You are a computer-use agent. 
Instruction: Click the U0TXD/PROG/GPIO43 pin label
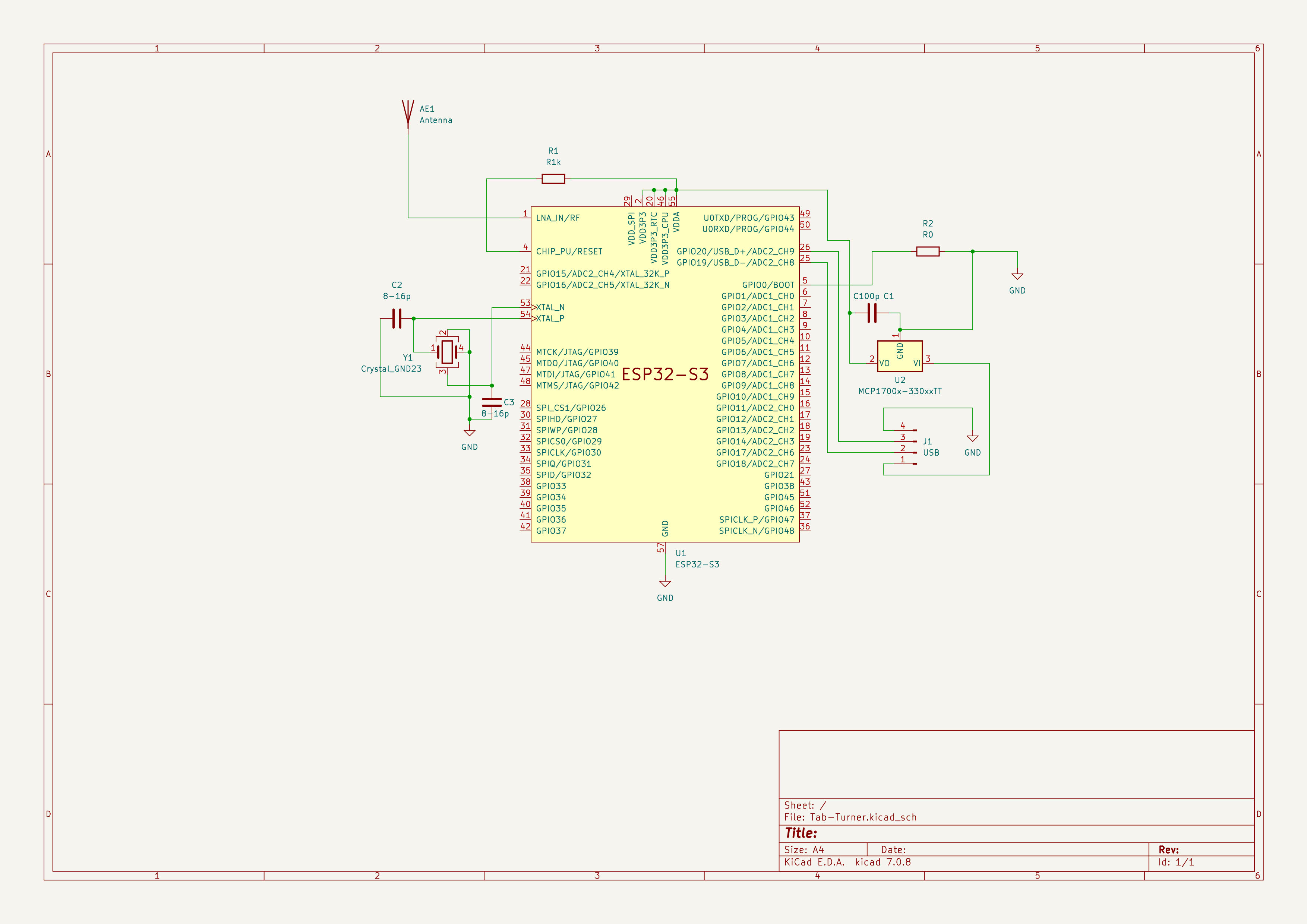coord(749,218)
